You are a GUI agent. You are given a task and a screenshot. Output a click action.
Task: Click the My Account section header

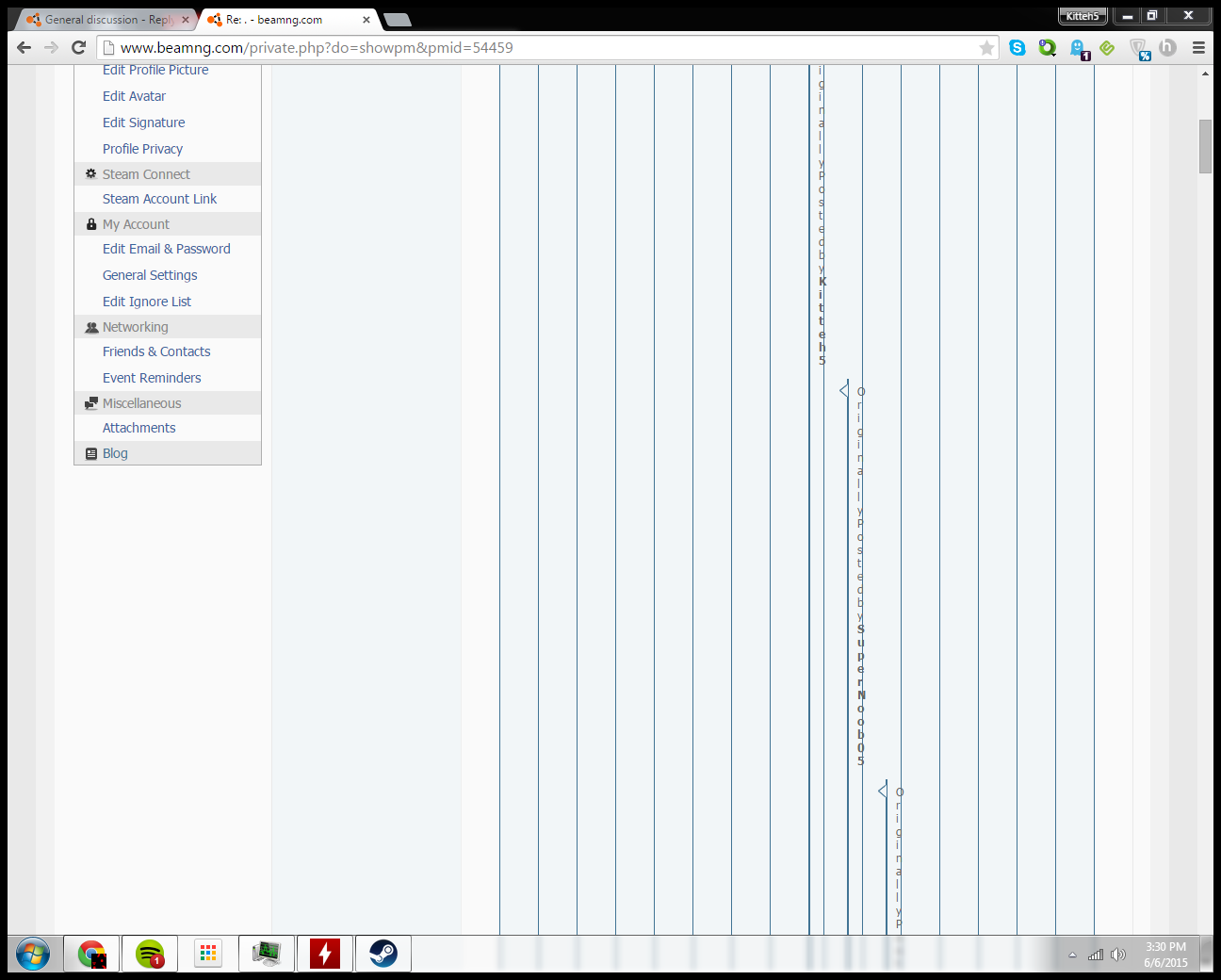click(168, 224)
